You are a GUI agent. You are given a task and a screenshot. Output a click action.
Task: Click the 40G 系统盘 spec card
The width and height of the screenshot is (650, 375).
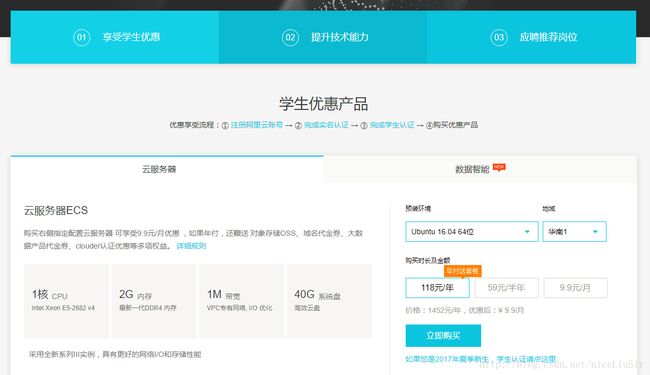click(x=329, y=301)
